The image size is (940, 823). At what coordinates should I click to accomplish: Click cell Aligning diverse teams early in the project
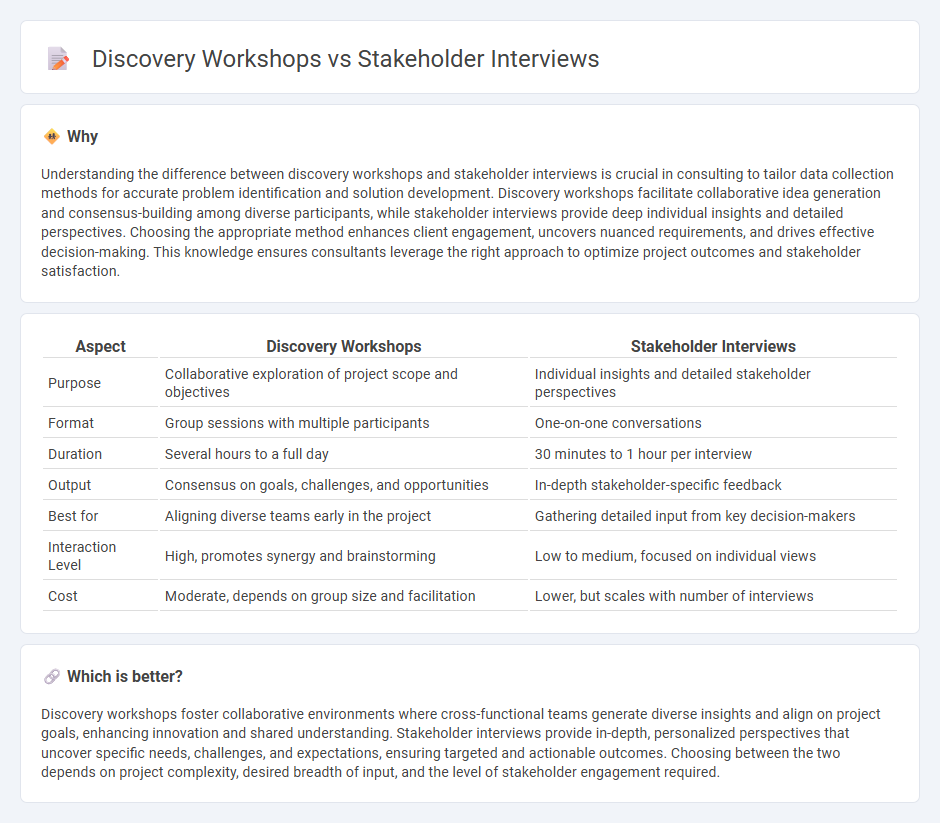coord(344,517)
